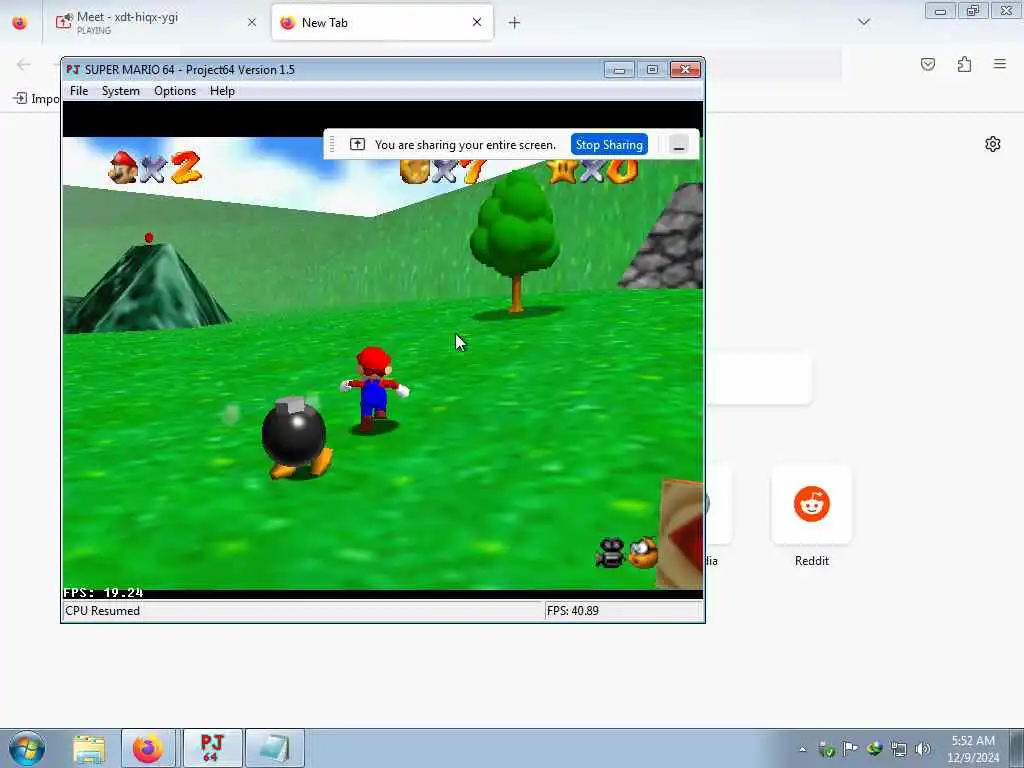Screen dimensions: 1024x768
Task: Click the Bob-omb character in game
Action: [x=296, y=438]
